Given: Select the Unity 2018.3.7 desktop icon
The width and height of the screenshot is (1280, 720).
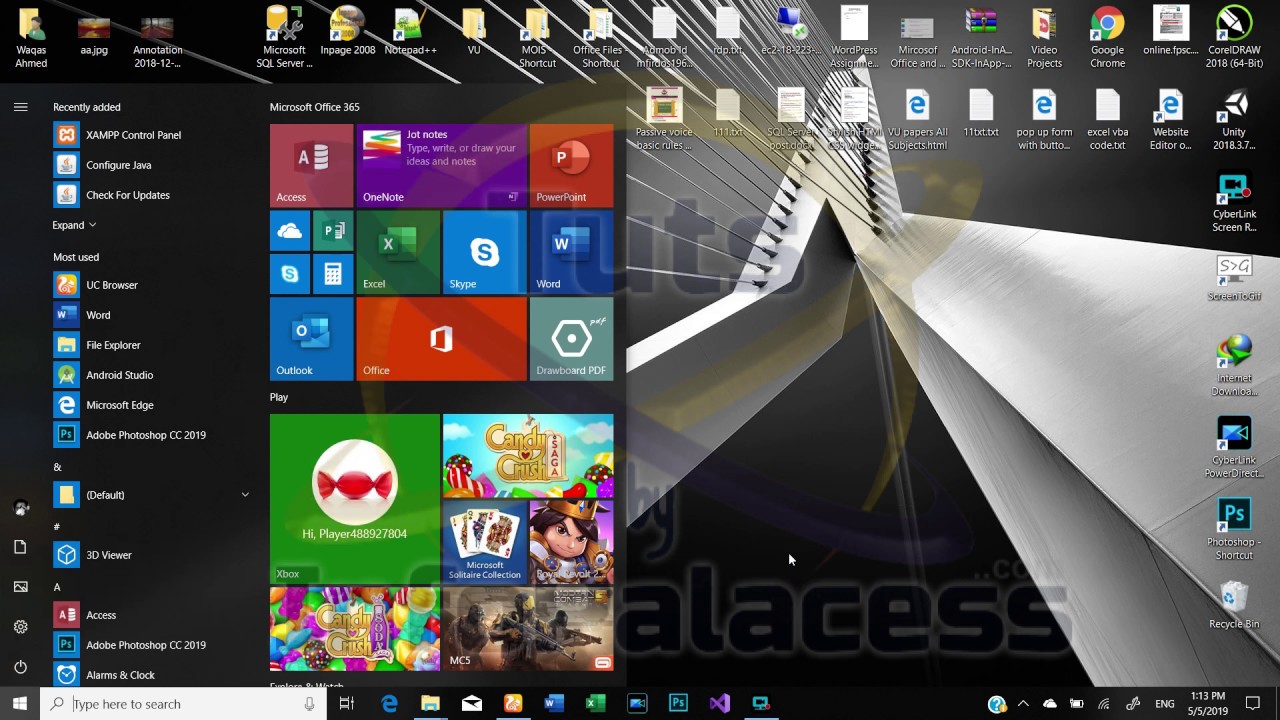Looking at the screenshot, I should pos(1234,120).
